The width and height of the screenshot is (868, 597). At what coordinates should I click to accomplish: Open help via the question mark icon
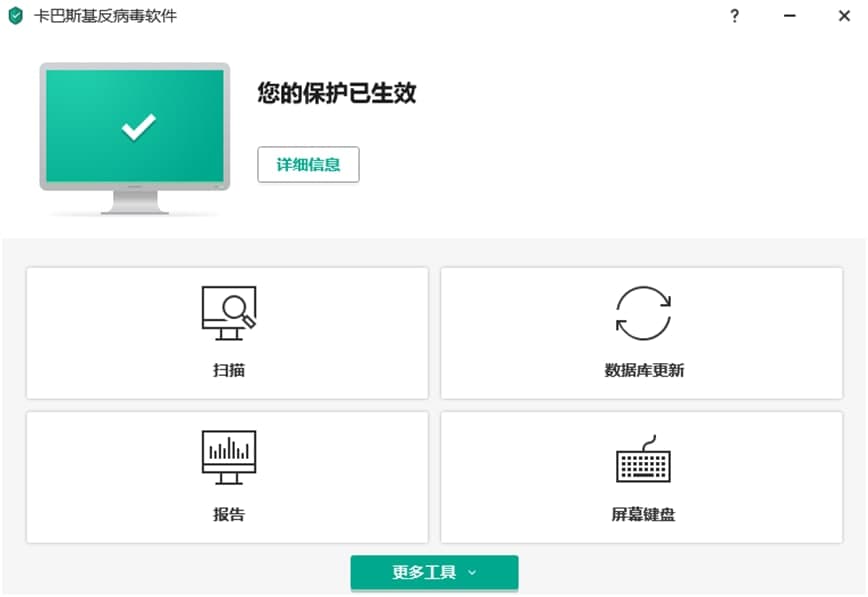tap(735, 16)
